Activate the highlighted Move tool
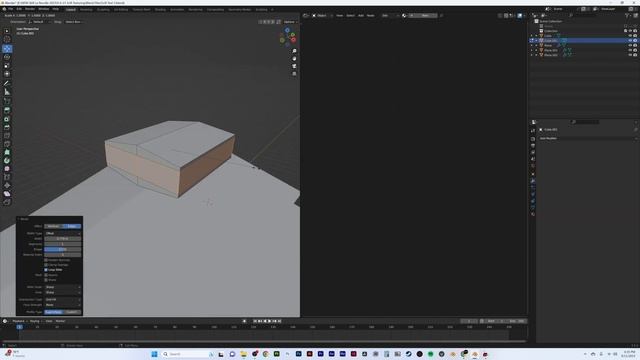Viewport: 640px width, 360px height. pyautogui.click(x=7, y=49)
